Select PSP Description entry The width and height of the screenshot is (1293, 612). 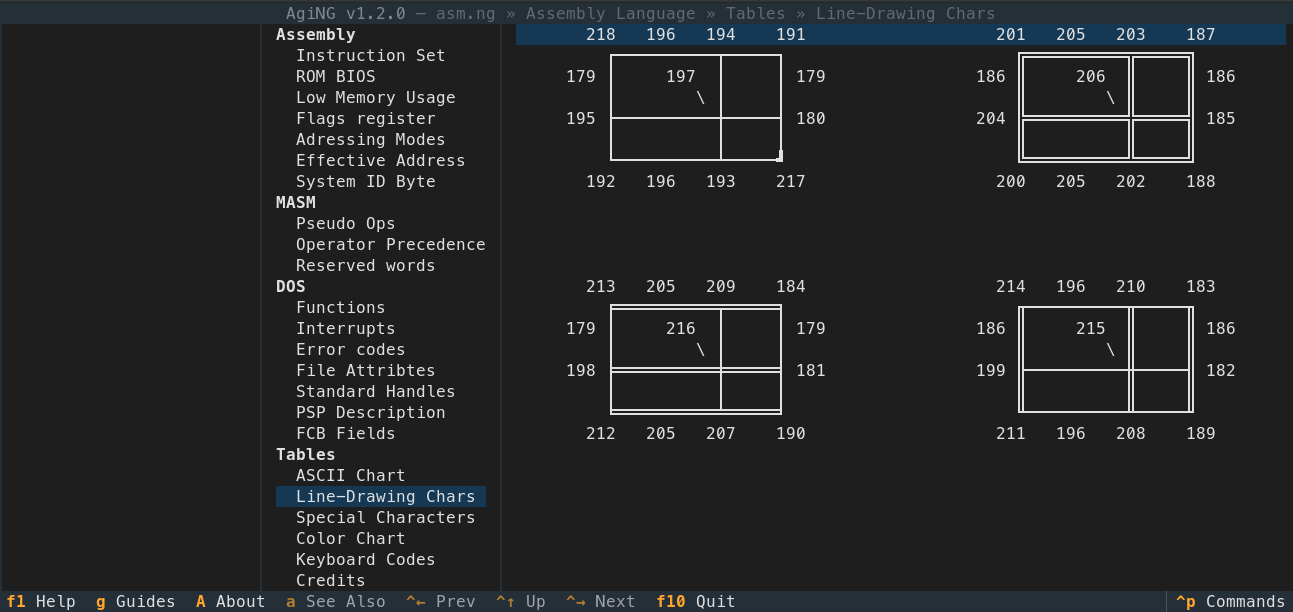pyautogui.click(x=371, y=413)
